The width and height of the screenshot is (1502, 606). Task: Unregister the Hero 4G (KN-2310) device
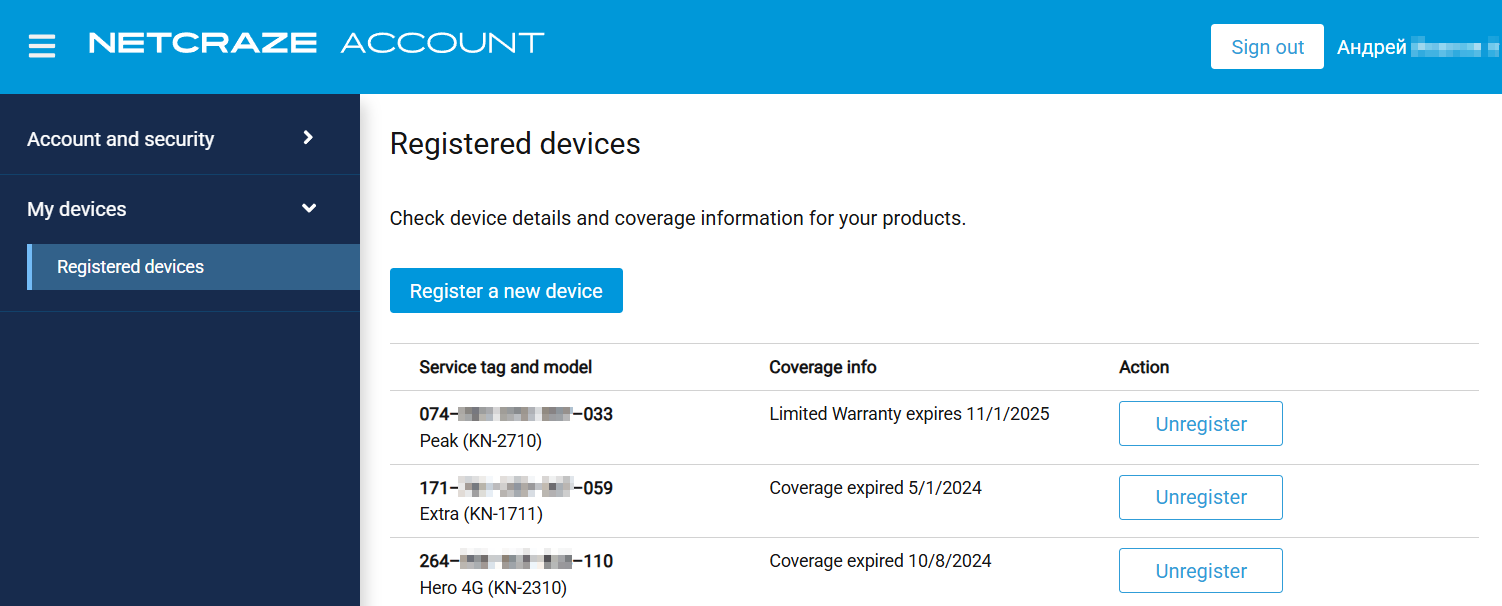1200,571
